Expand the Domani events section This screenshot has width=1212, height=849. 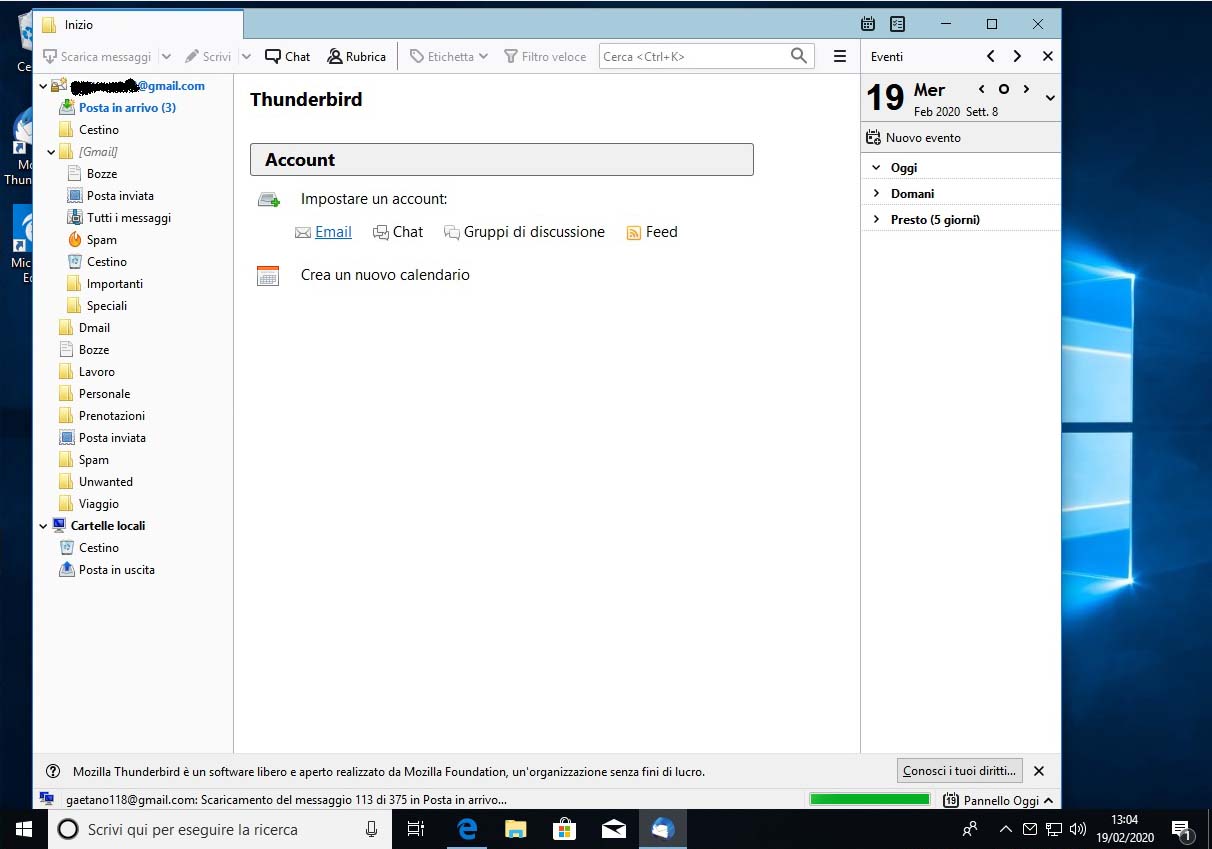coord(876,194)
